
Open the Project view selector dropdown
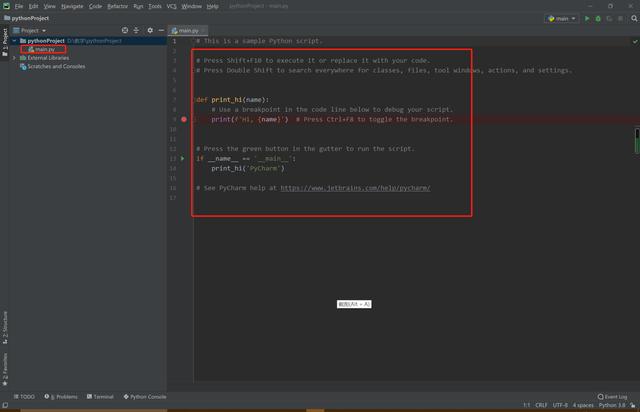[29, 31]
